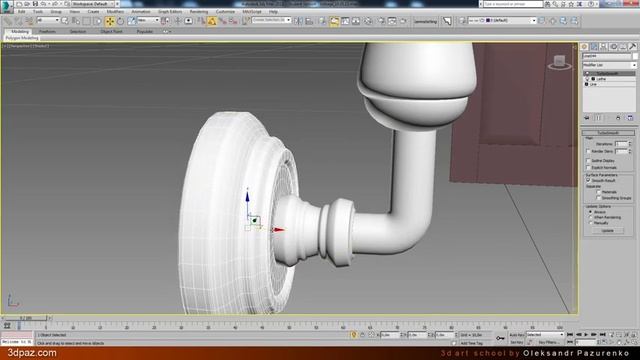Screen dimensions: 640x360
Task: Click the Polygon Modeling panel label
Action: pyautogui.click(x=22, y=38)
